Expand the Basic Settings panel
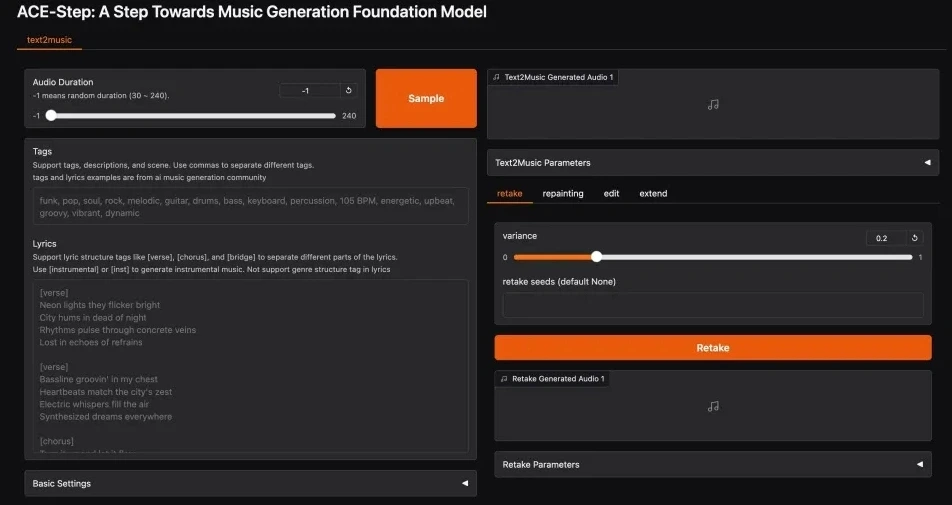 464,483
